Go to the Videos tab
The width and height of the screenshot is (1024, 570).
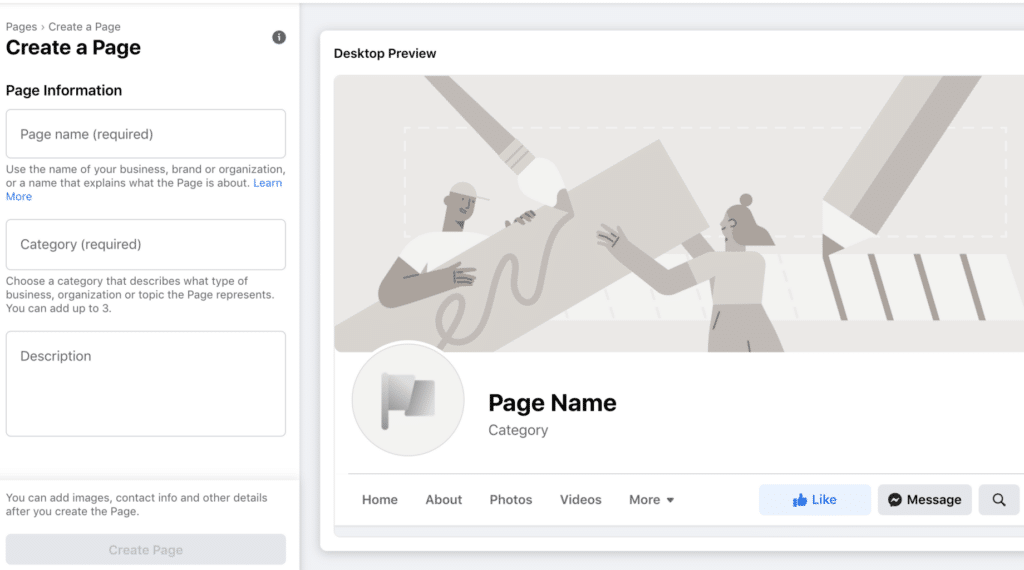[581, 500]
